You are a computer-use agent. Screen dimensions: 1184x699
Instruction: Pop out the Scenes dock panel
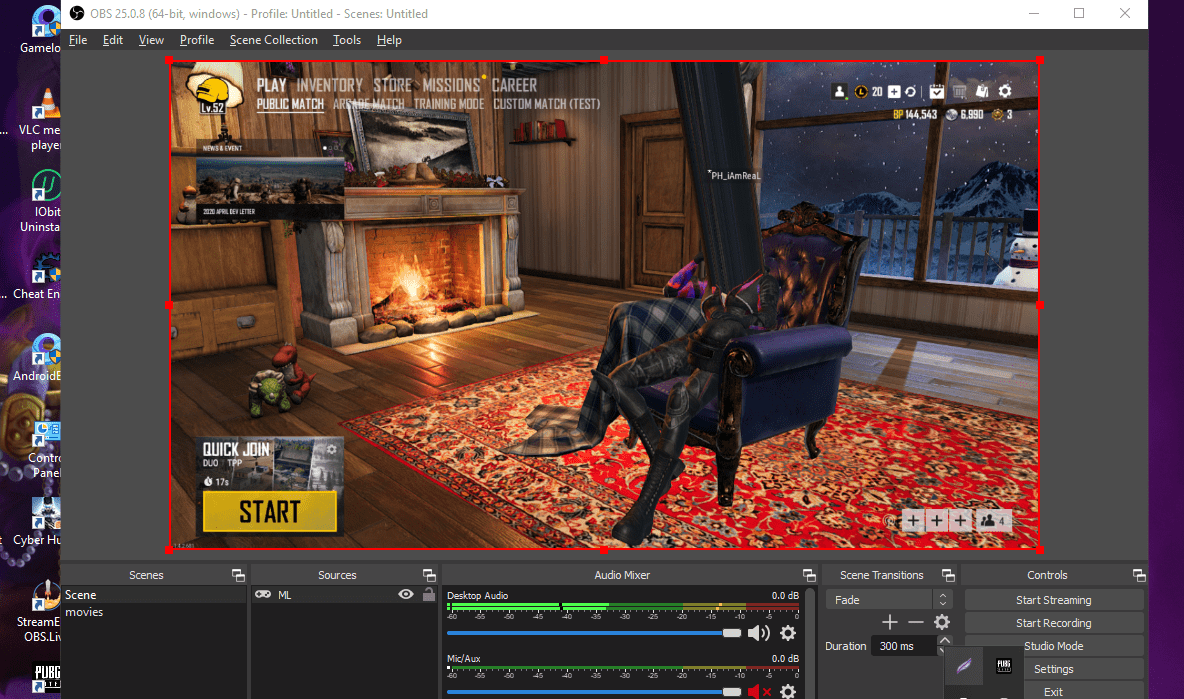click(x=238, y=575)
